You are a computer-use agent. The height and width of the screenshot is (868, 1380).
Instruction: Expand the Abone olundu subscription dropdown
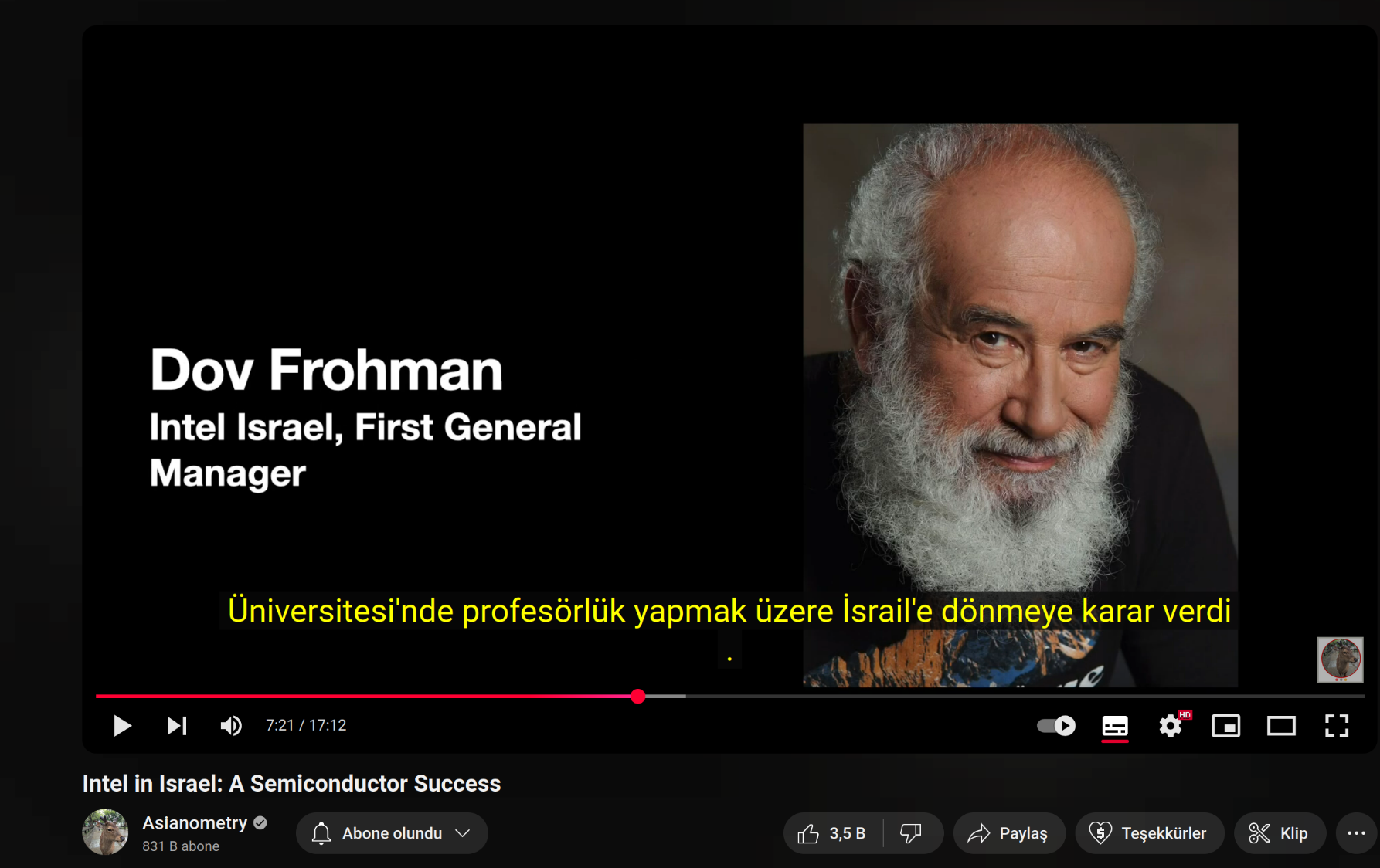[x=392, y=833]
